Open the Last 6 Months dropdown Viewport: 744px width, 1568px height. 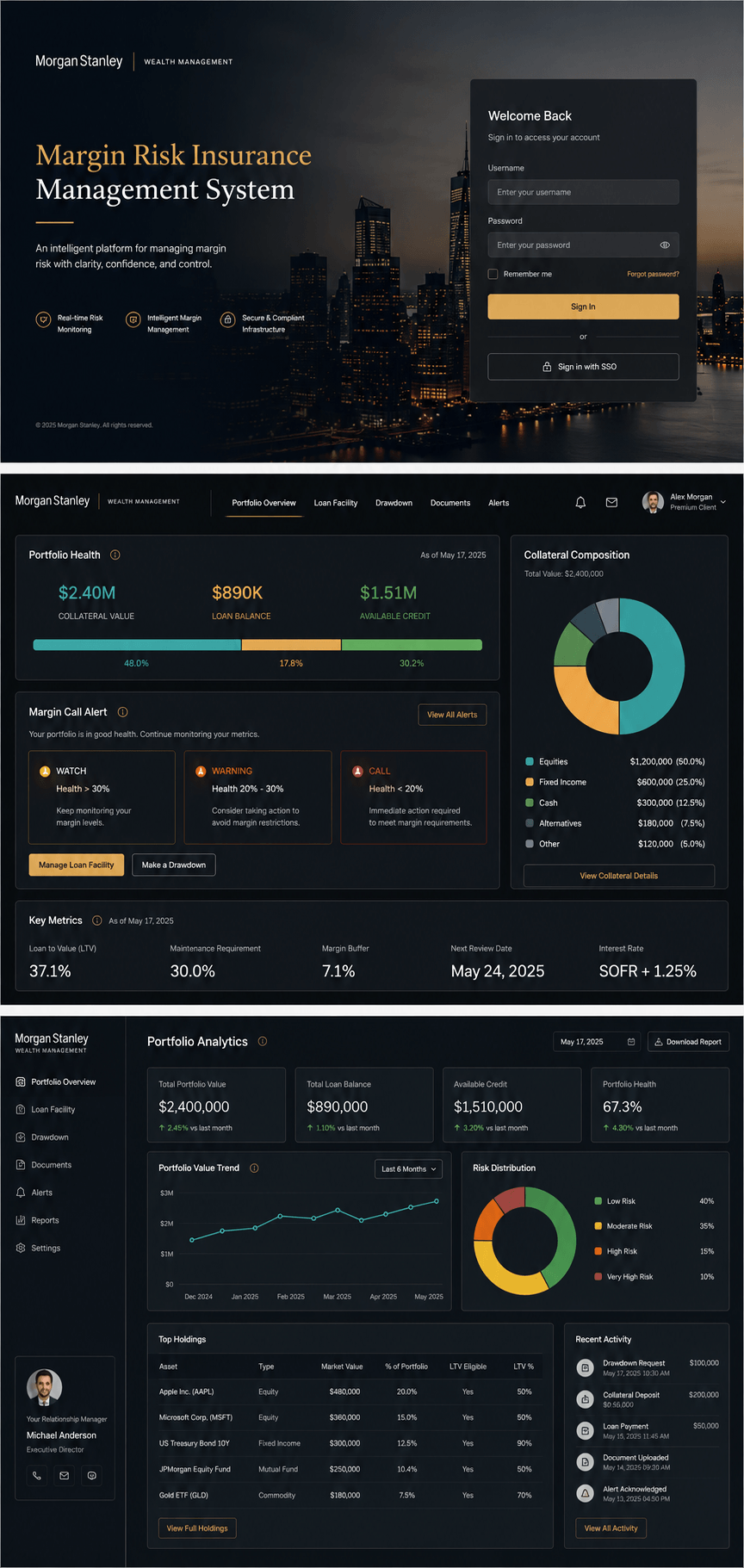[x=408, y=1169]
